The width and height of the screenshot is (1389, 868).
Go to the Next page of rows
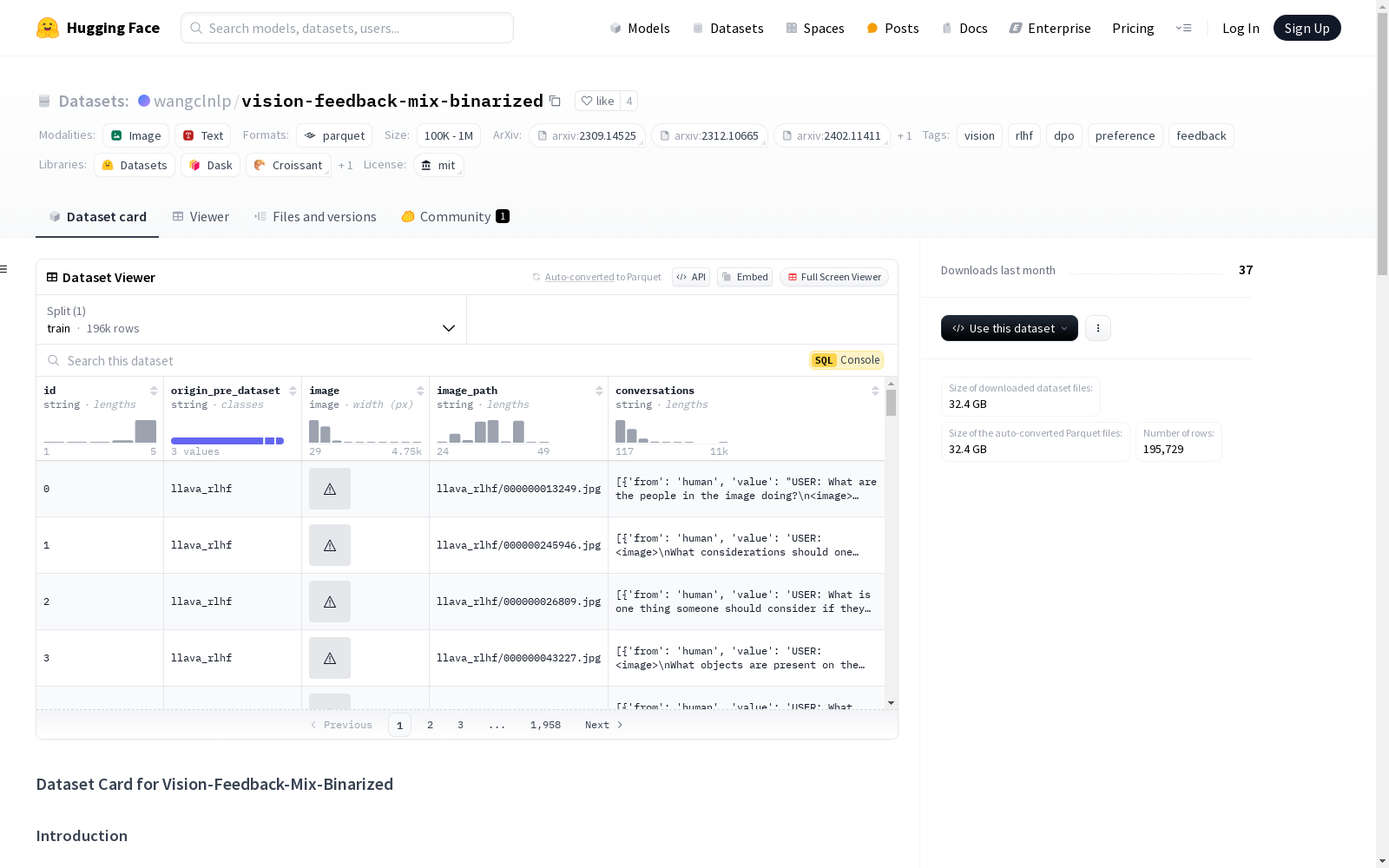pyautogui.click(x=604, y=725)
